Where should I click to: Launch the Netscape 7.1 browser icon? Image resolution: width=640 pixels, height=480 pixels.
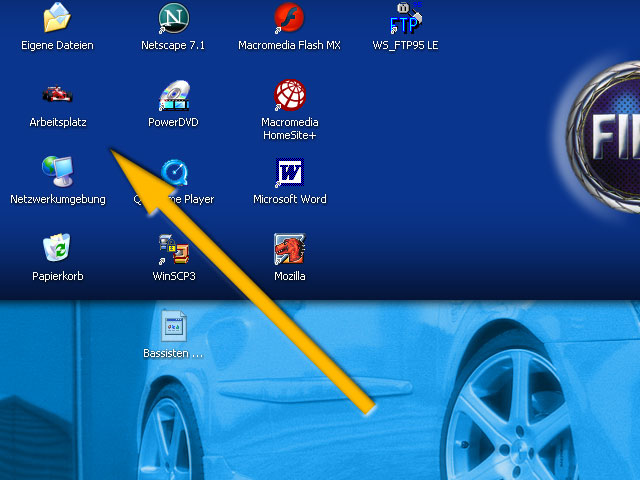(x=173, y=18)
